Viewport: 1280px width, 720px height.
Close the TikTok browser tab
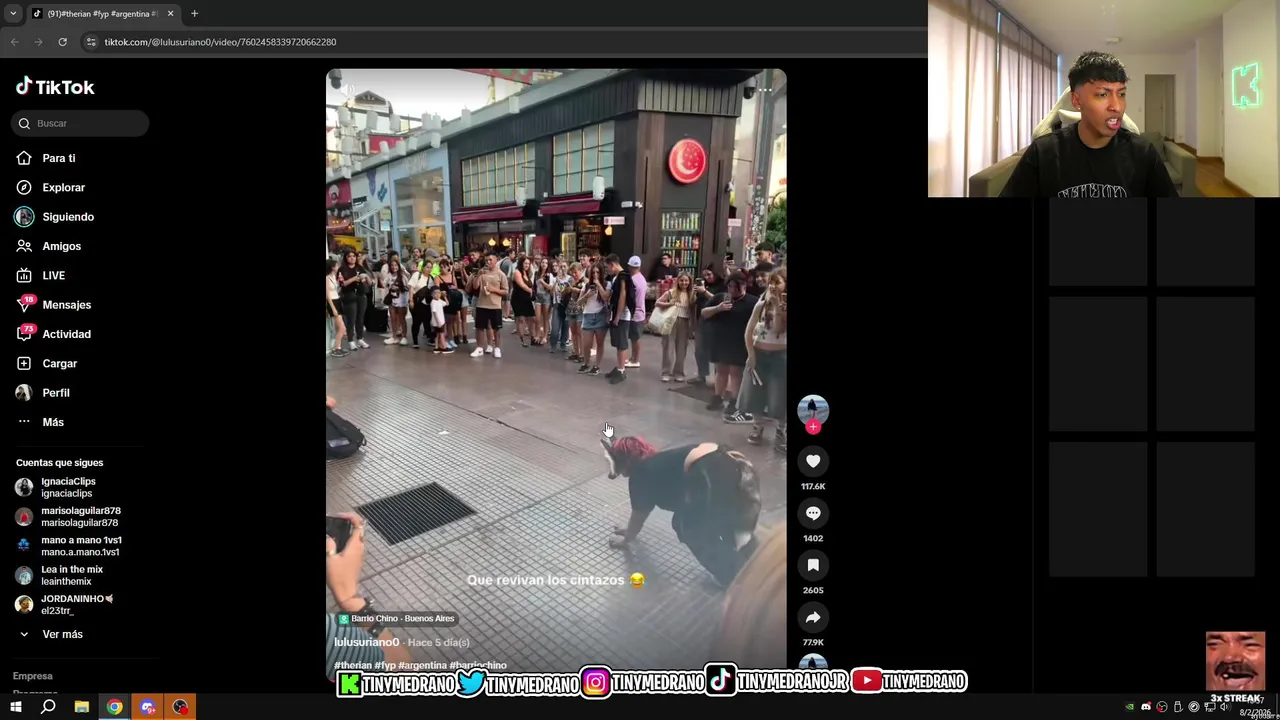point(170,14)
